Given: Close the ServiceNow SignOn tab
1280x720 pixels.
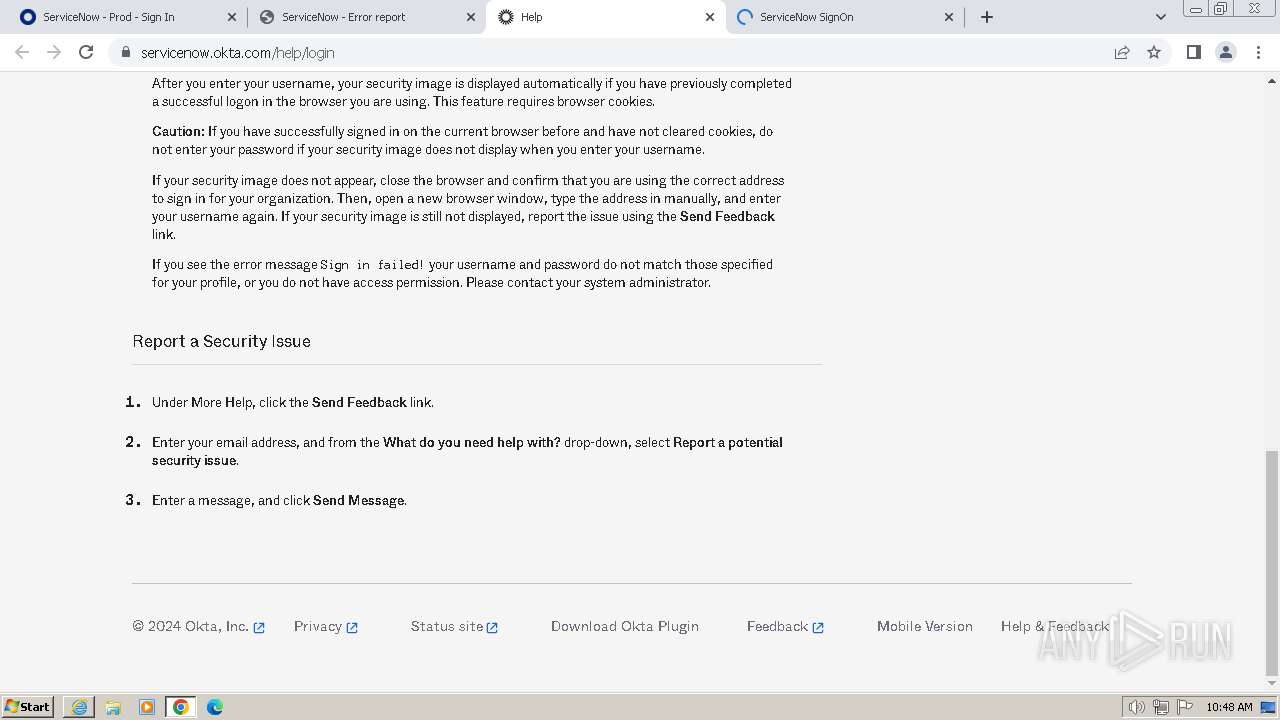Looking at the screenshot, I should pos(949,17).
